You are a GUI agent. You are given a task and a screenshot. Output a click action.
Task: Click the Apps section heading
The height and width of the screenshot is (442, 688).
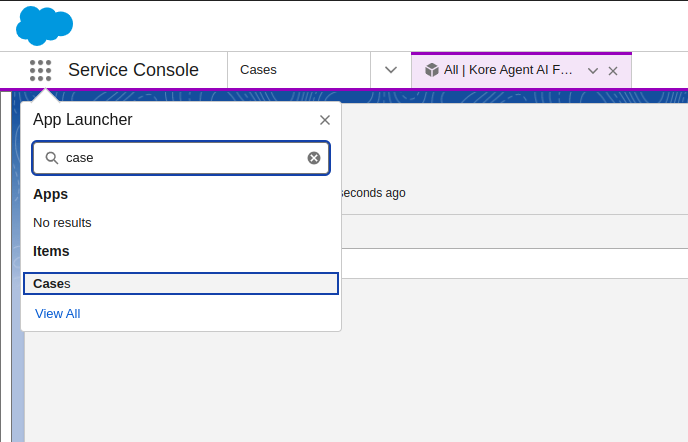pyautogui.click(x=50, y=194)
